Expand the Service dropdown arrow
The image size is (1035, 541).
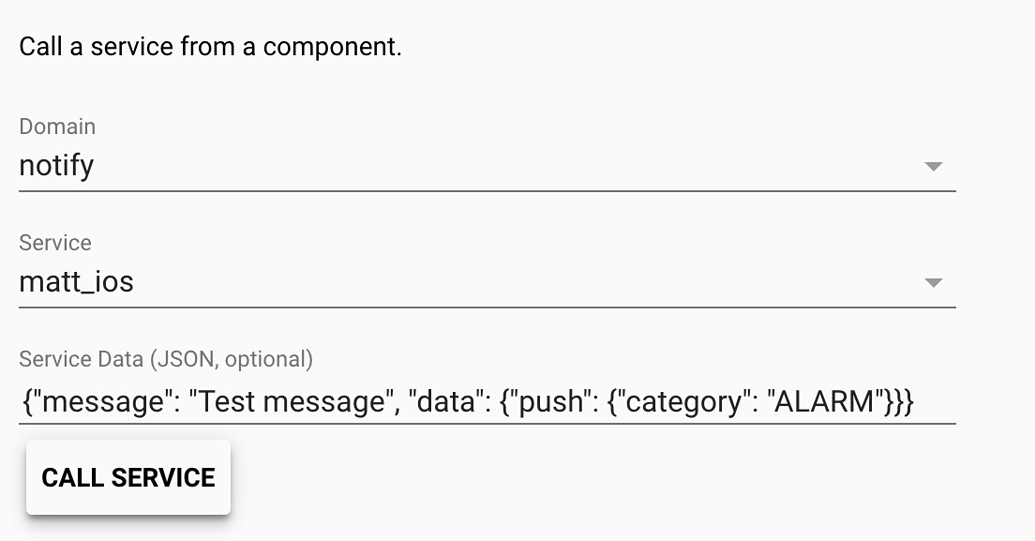[x=933, y=283]
